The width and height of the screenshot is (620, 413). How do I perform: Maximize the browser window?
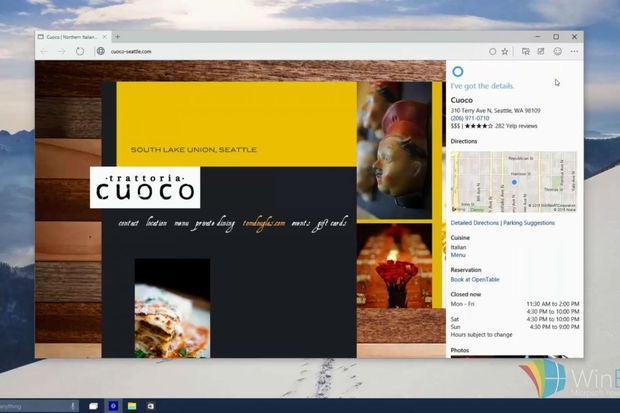[x=556, y=36]
